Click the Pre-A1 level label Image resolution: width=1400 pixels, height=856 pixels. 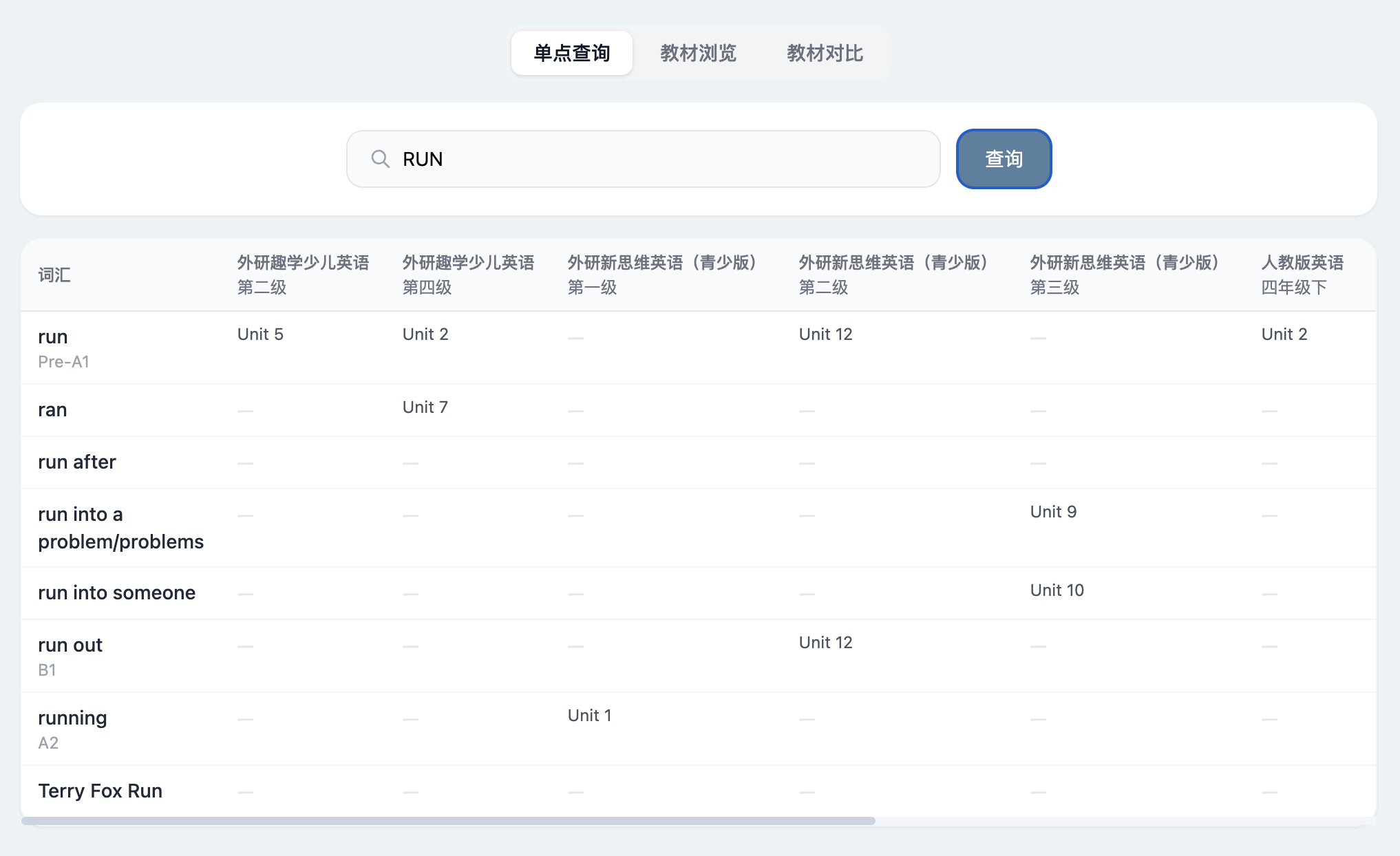coord(64,361)
